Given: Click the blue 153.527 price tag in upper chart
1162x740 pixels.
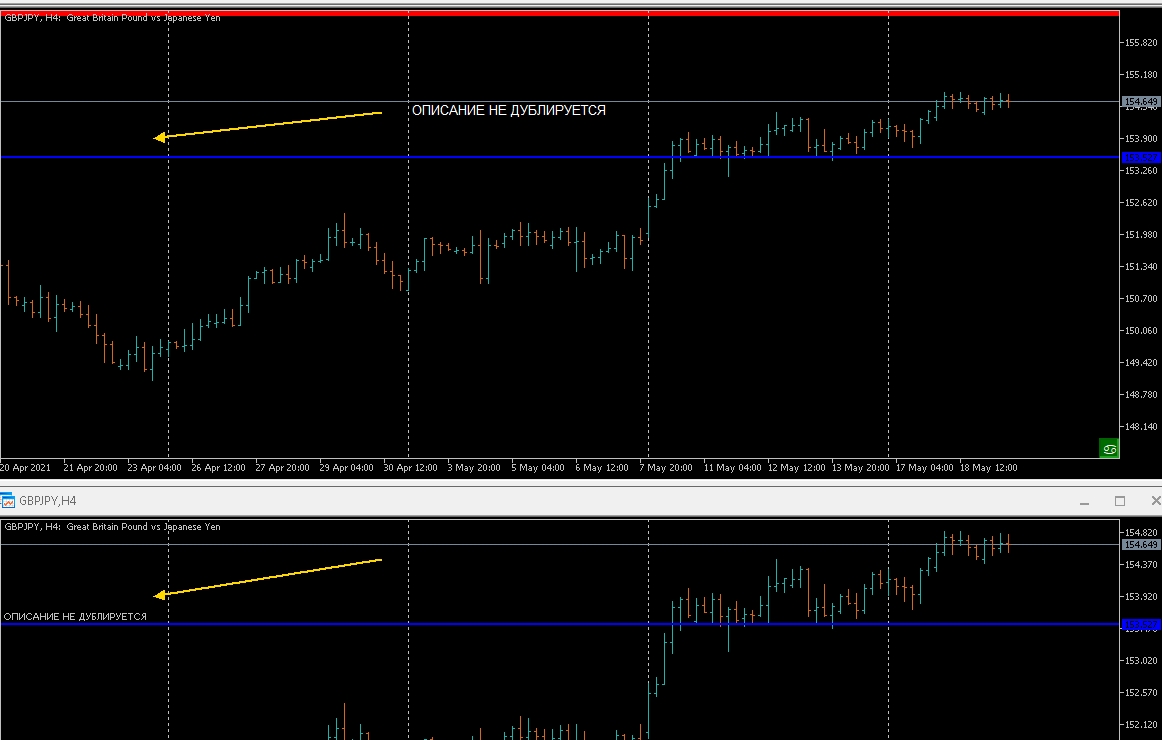Looking at the screenshot, I should point(1141,157).
